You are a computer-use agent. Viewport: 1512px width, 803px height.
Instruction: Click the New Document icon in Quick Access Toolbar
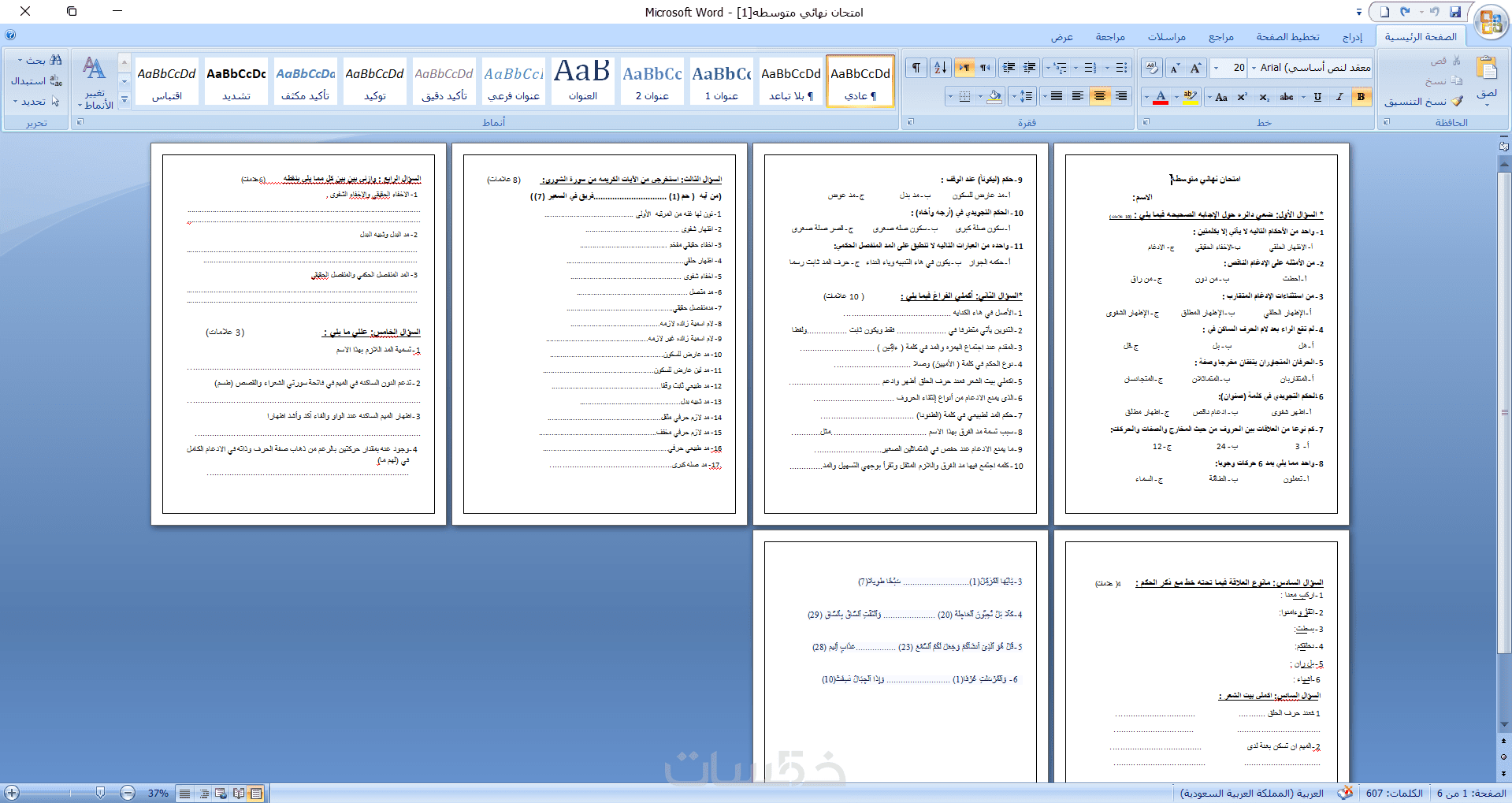[x=1384, y=12]
